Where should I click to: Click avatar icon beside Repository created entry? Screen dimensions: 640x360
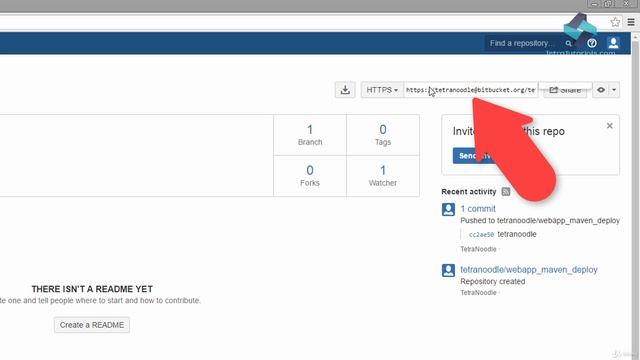pyautogui.click(x=448, y=270)
